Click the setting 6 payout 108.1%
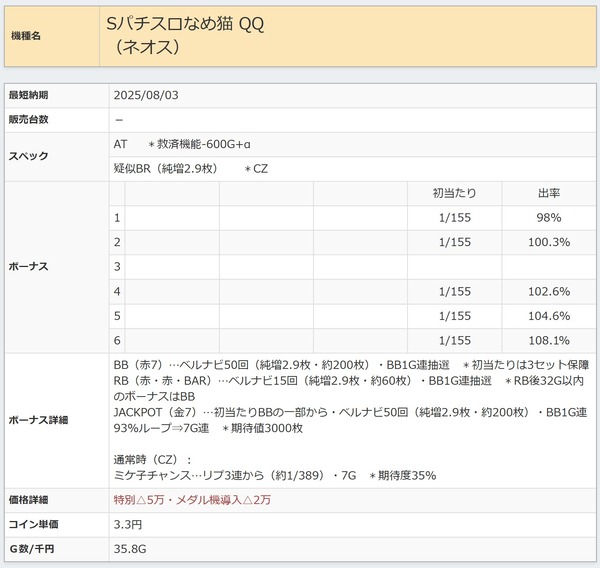The image size is (600, 568). coord(549,341)
